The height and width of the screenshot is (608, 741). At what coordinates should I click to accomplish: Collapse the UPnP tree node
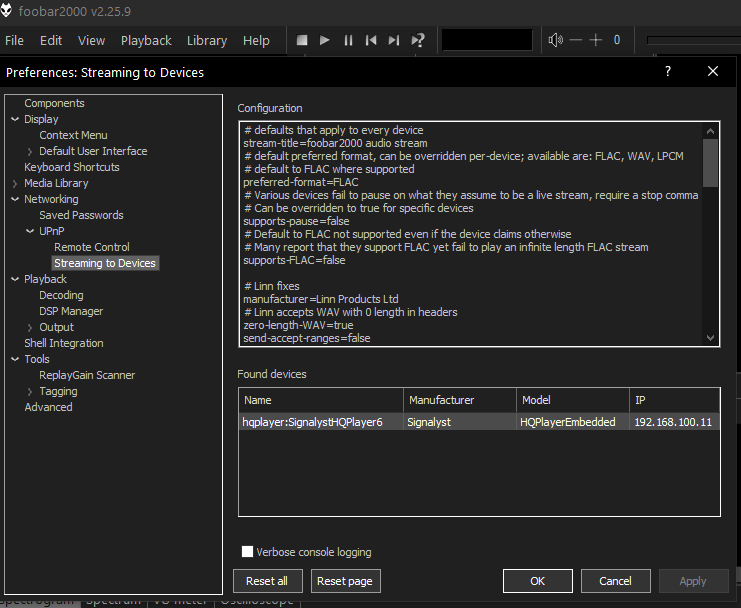pyautogui.click(x=30, y=231)
